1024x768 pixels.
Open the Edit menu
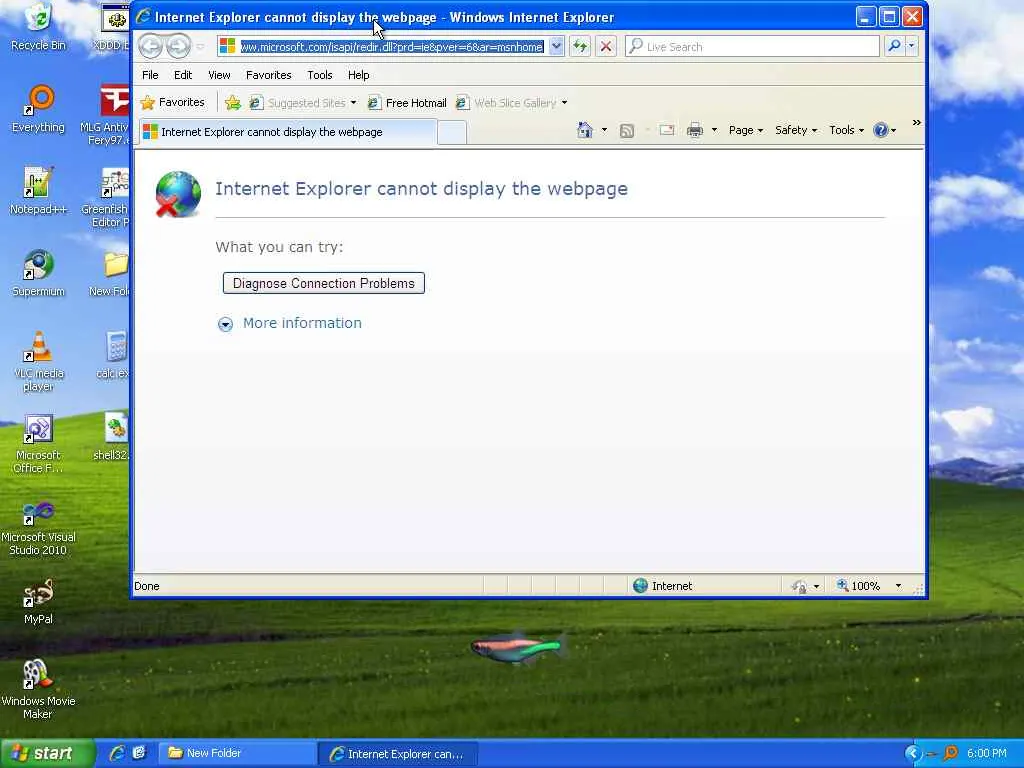click(183, 75)
